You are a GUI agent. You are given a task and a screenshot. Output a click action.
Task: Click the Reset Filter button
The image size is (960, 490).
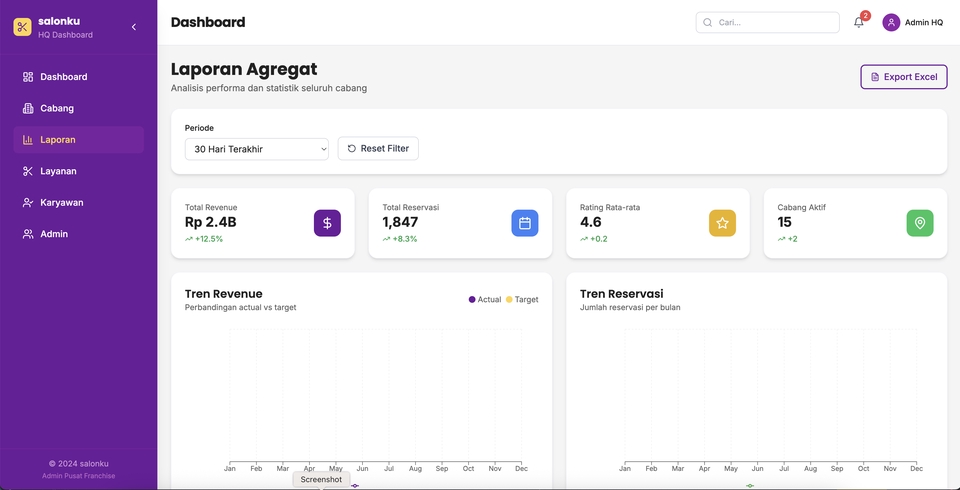(x=378, y=148)
